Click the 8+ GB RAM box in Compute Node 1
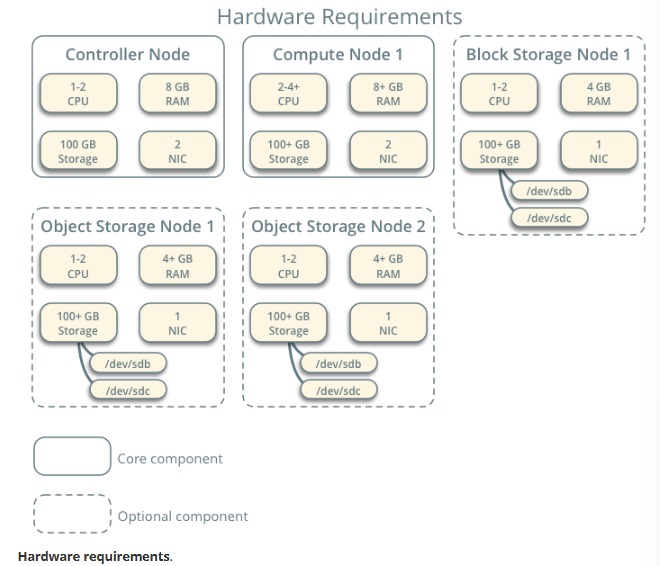The width and height of the screenshot is (660, 566). click(x=388, y=94)
